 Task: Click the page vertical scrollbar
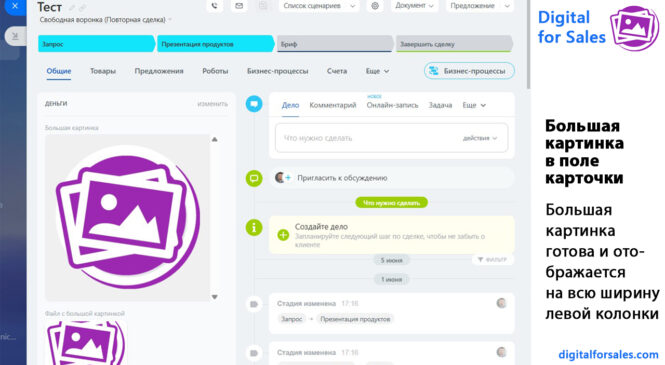click(x=528, y=44)
